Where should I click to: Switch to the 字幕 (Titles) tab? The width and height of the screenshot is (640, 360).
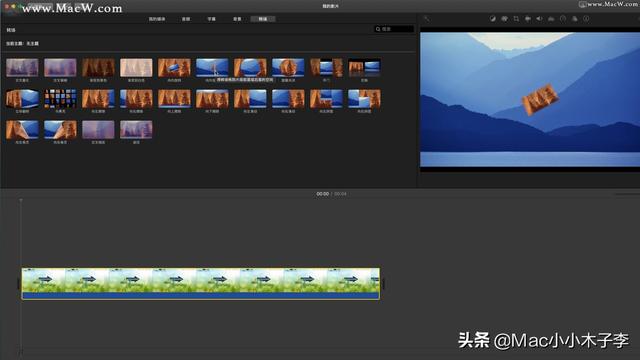[x=211, y=19]
